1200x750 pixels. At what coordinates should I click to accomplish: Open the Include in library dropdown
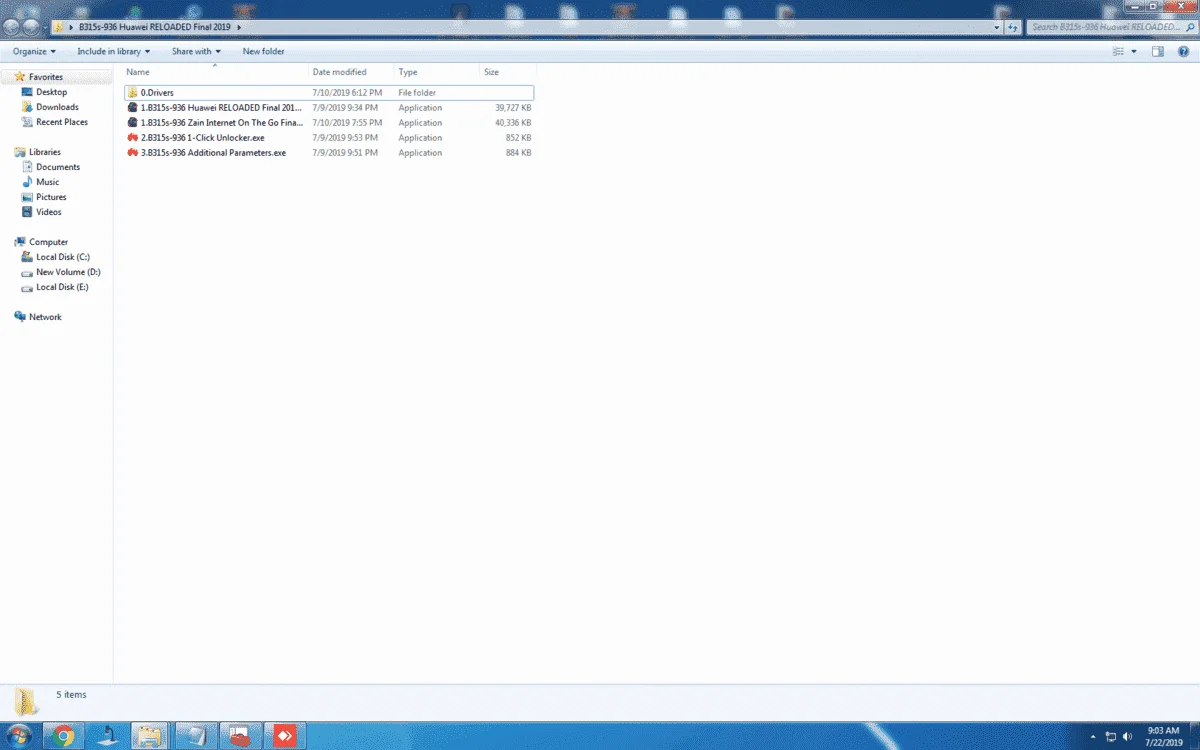pos(113,51)
